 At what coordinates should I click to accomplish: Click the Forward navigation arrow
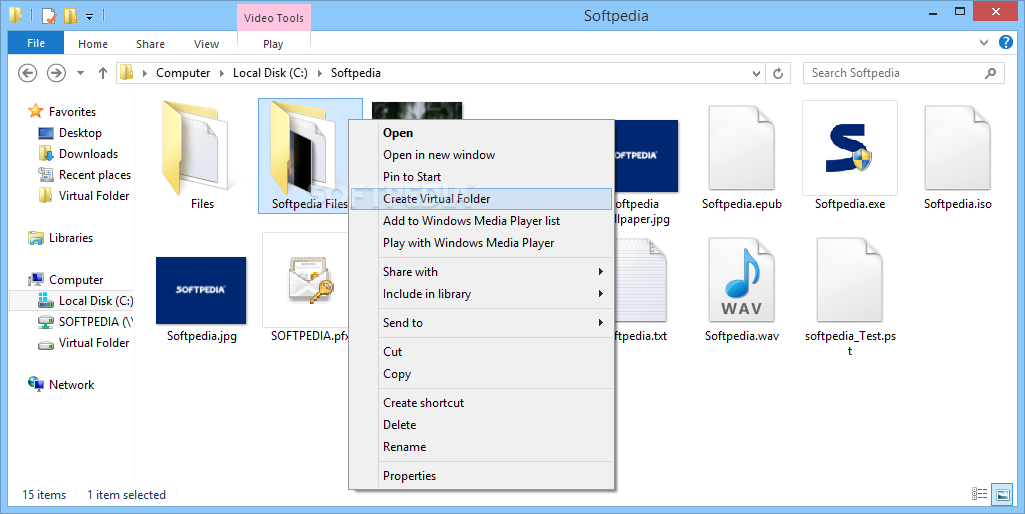56,73
